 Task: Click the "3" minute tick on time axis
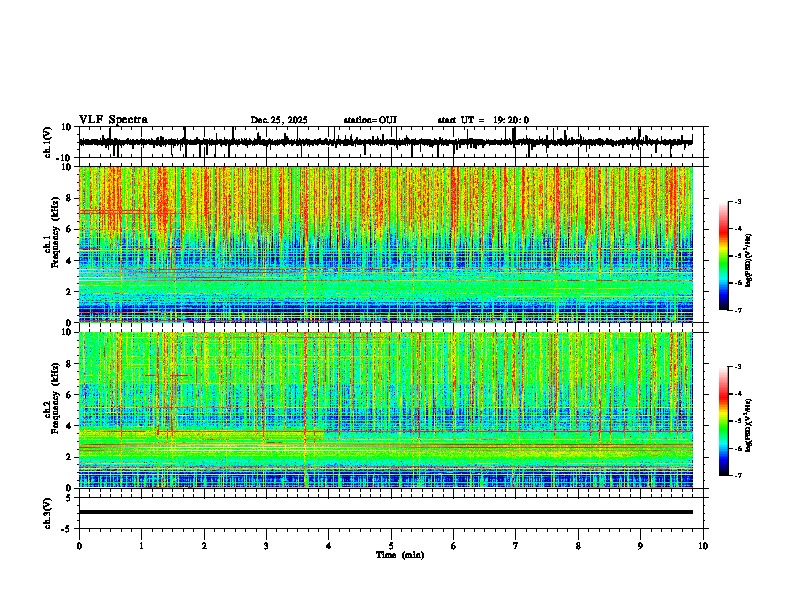point(266,546)
